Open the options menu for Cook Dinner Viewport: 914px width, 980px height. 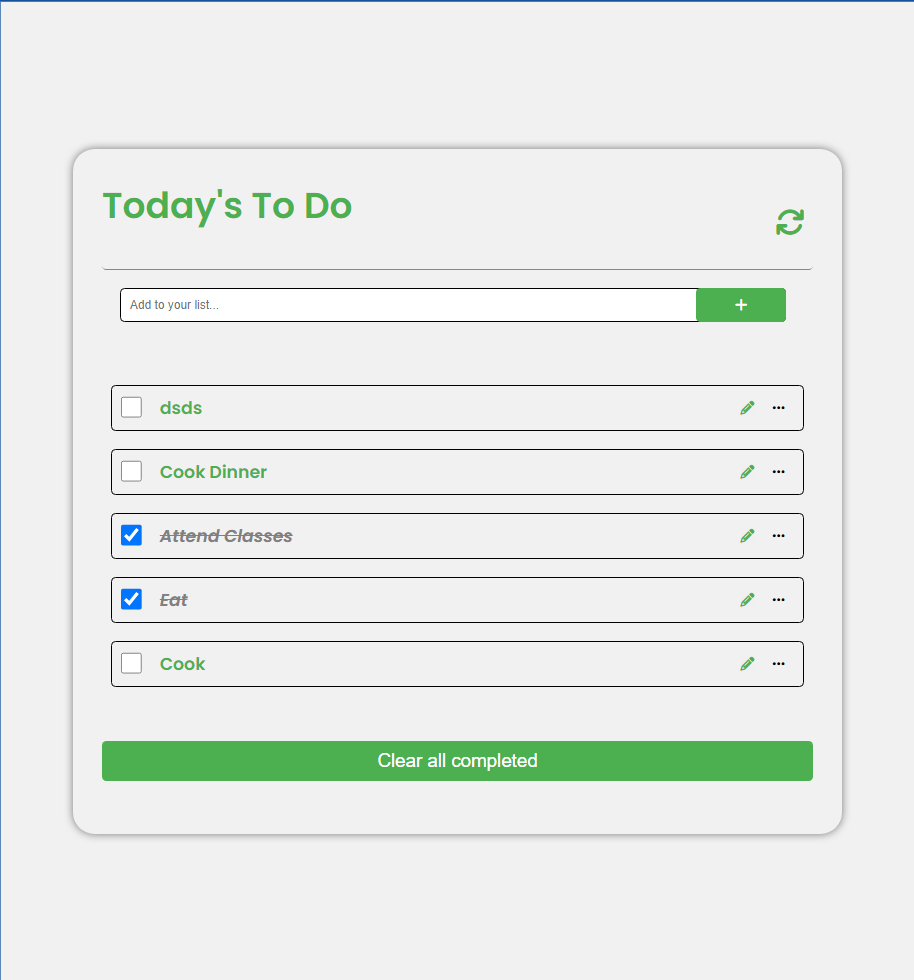point(778,471)
